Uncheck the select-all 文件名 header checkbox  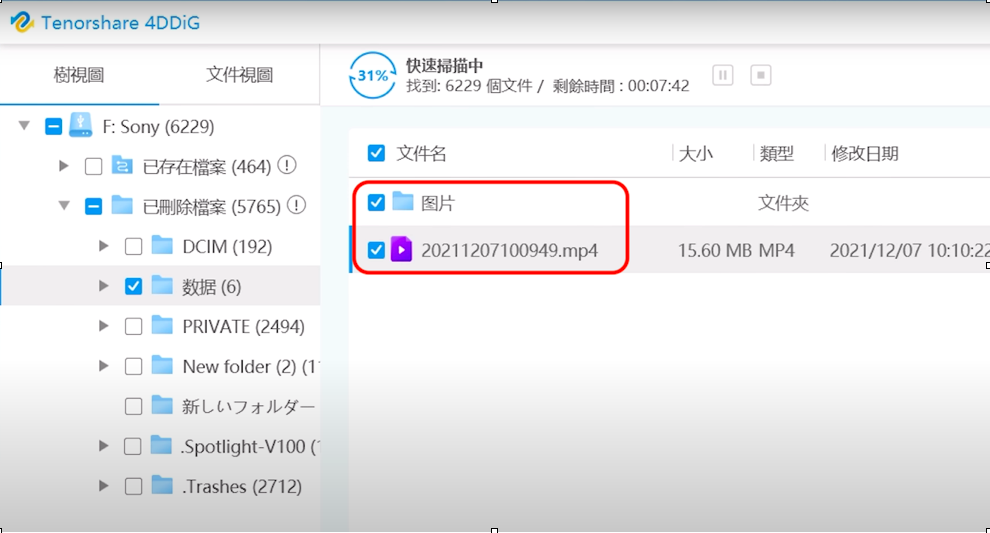[x=376, y=153]
